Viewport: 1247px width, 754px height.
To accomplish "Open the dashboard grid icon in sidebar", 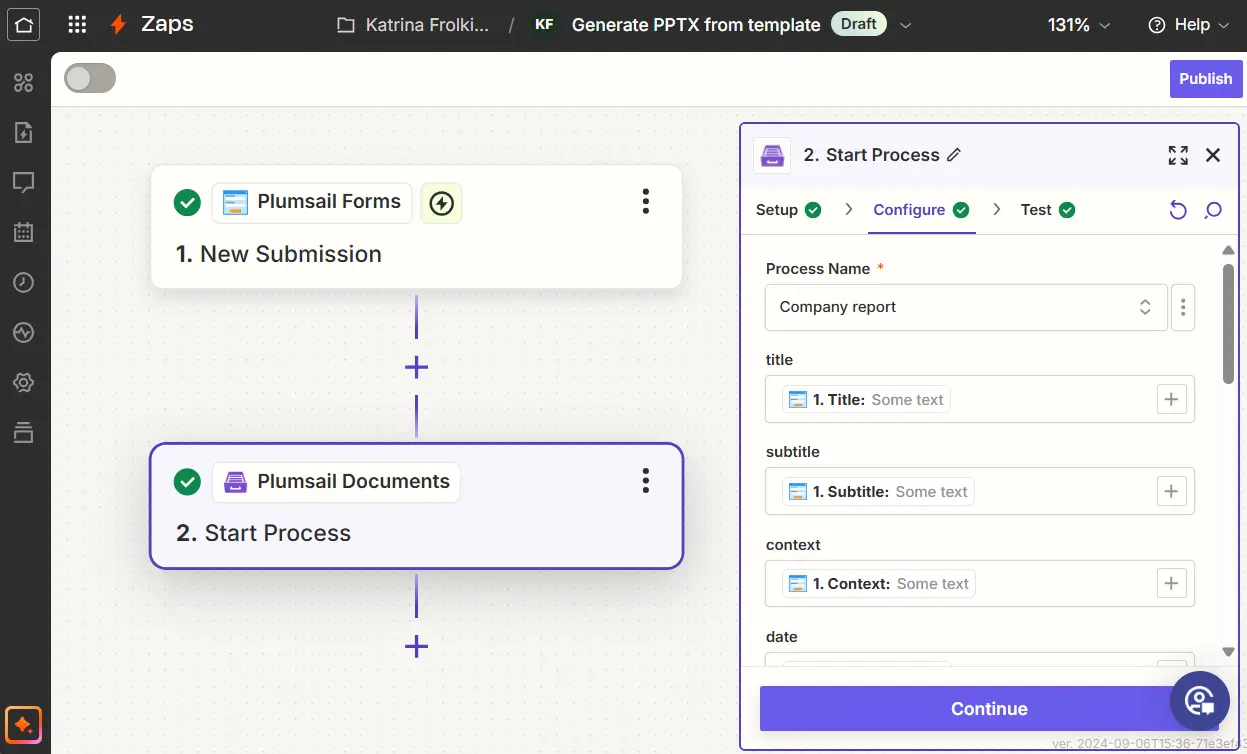I will coord(24,83).
